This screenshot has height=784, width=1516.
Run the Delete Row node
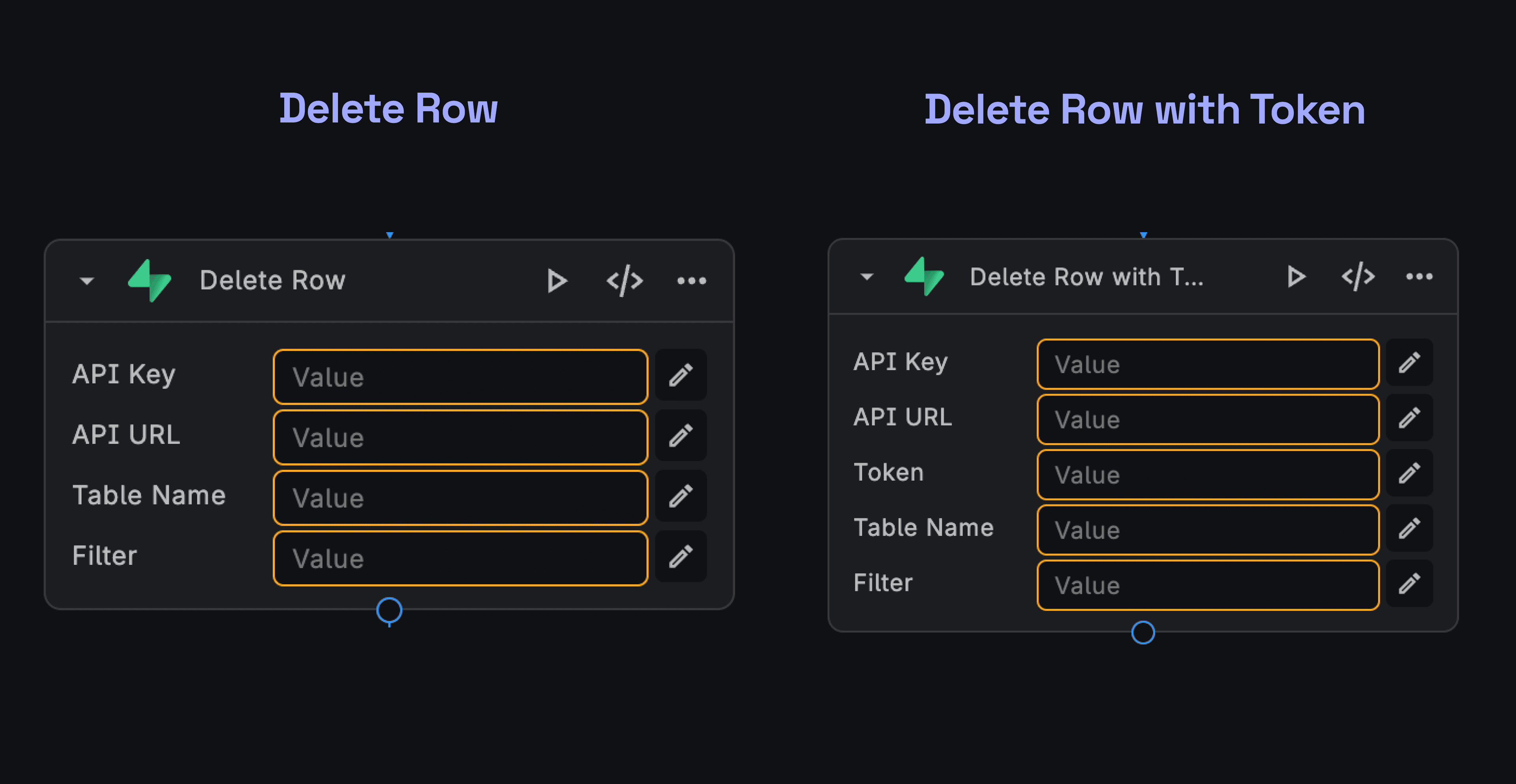coord(557,280)
